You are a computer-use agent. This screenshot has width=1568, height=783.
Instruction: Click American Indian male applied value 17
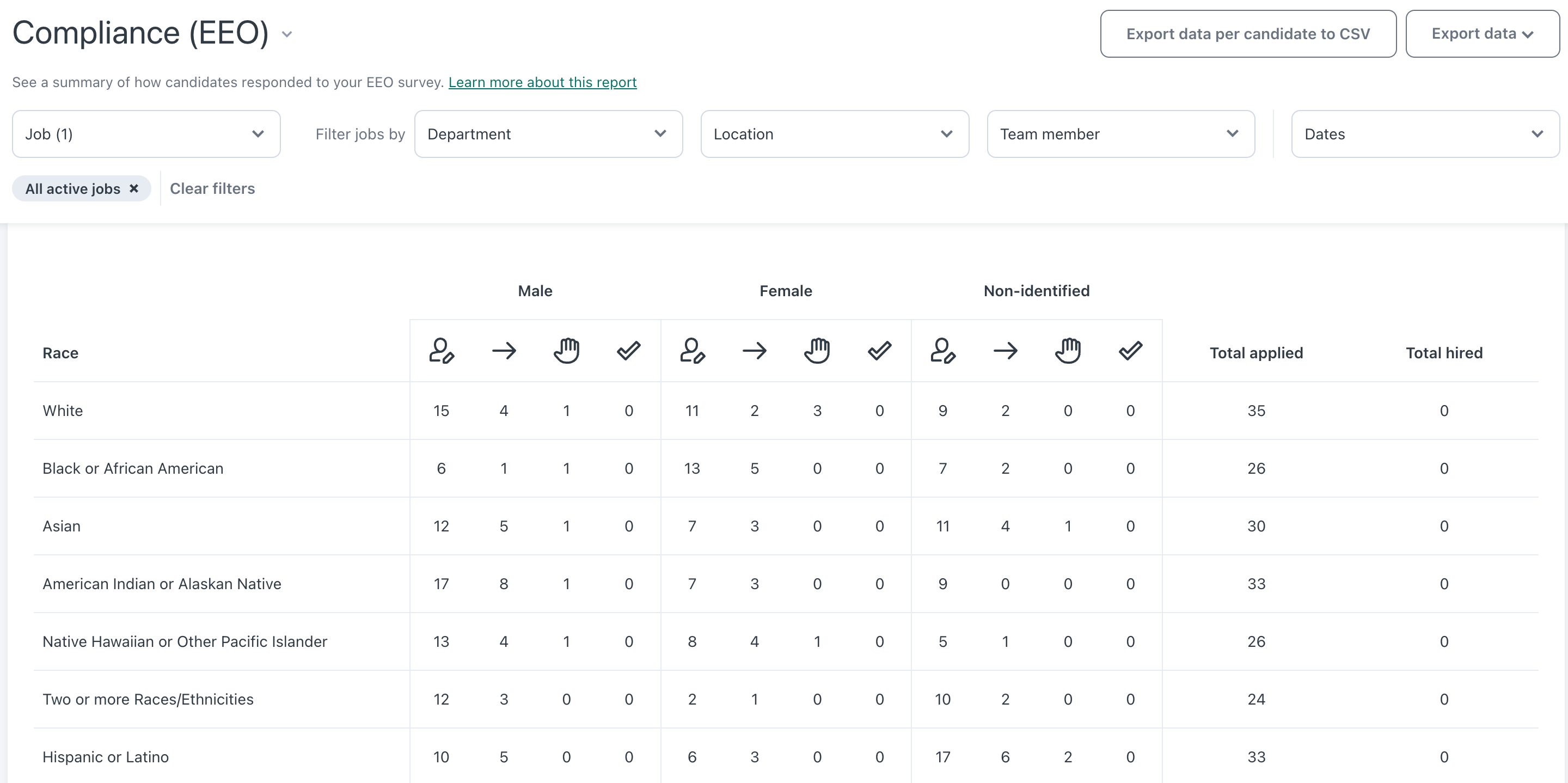pos(442,584)
